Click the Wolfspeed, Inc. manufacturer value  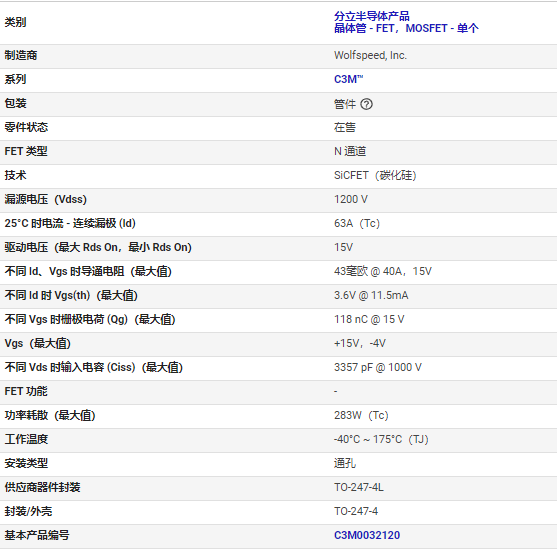(x=371, y=55)
